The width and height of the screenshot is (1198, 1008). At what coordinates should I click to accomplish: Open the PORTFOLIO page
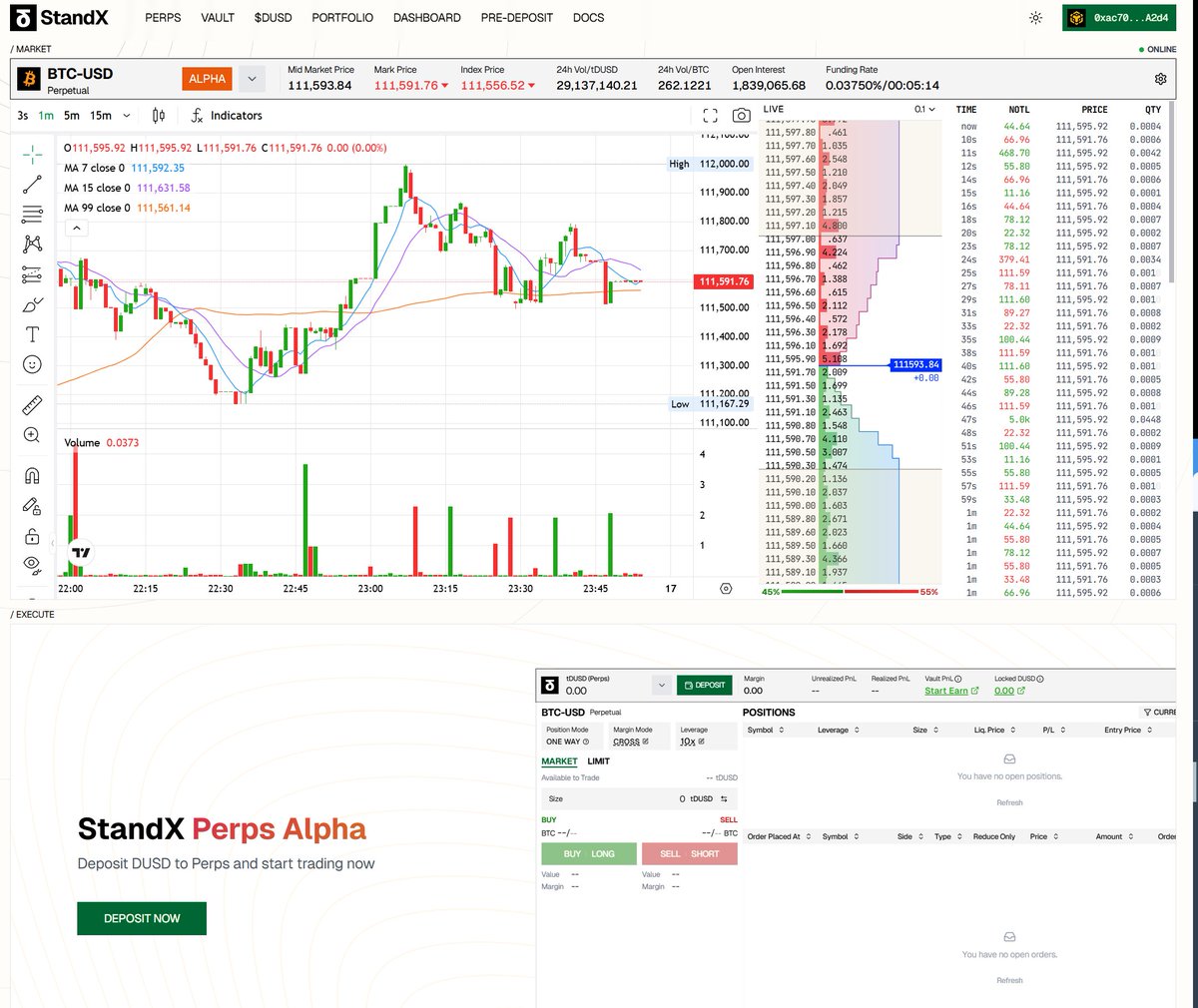pyautogui.click(x=342, y=18)
